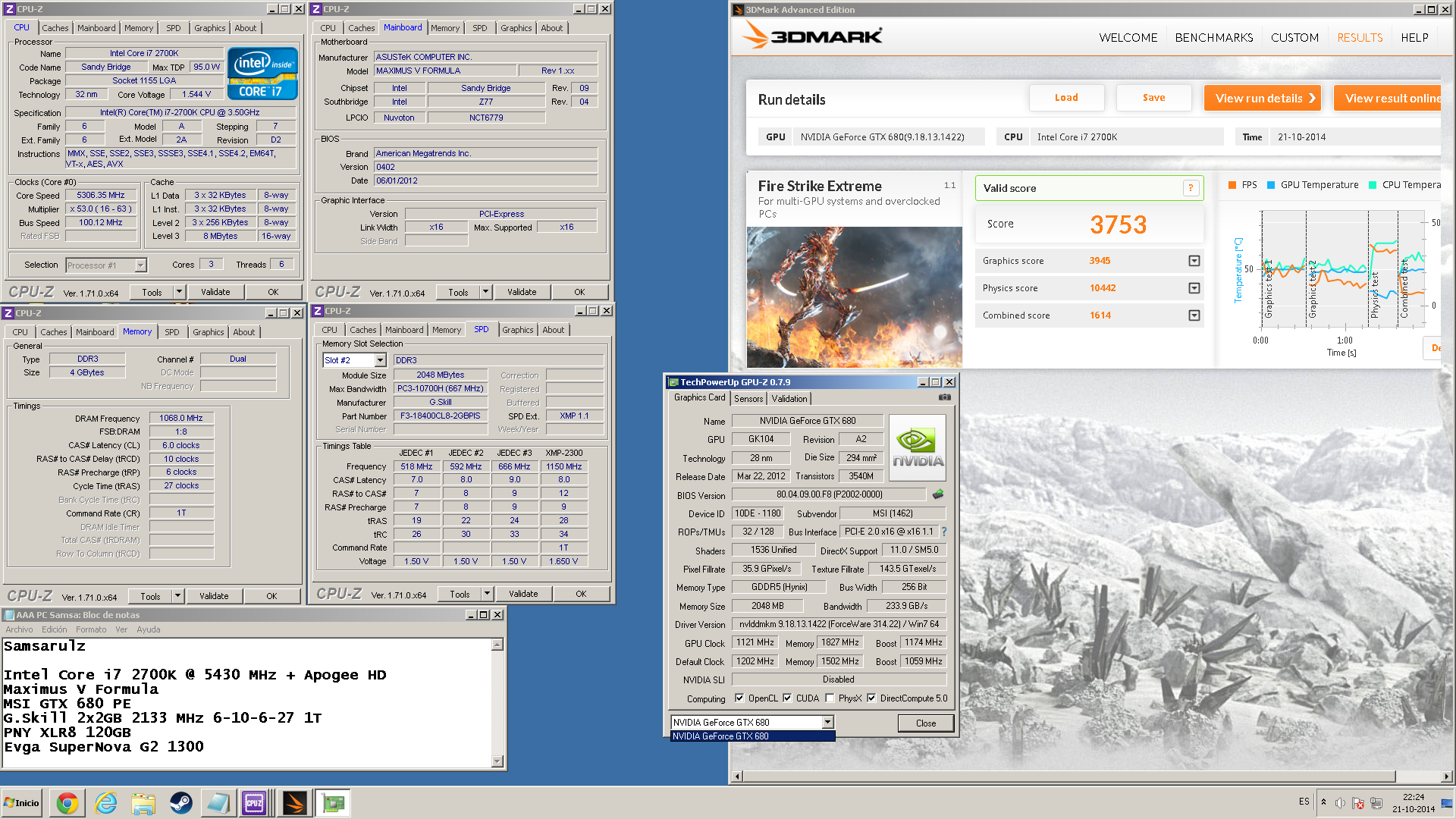Open the Processor #1 selection dropdown
Screen dimensions: 1456x819
point(140,265)
